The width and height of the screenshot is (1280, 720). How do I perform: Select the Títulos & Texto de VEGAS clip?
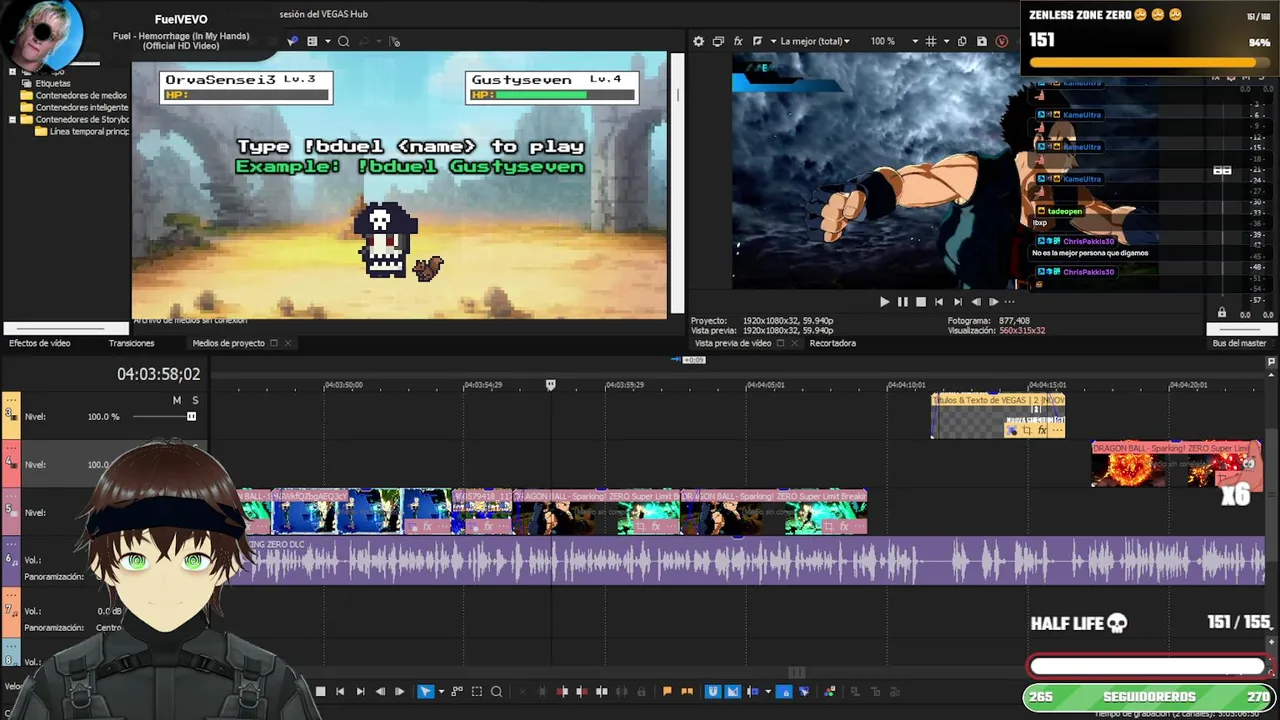(x=998, y=415)
